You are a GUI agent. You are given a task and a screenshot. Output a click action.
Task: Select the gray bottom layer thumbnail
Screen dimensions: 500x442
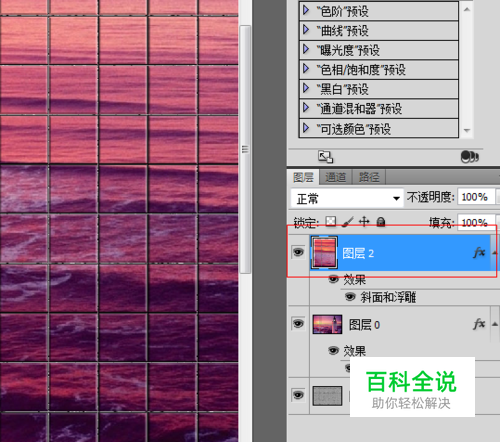[x=327, y=396]
